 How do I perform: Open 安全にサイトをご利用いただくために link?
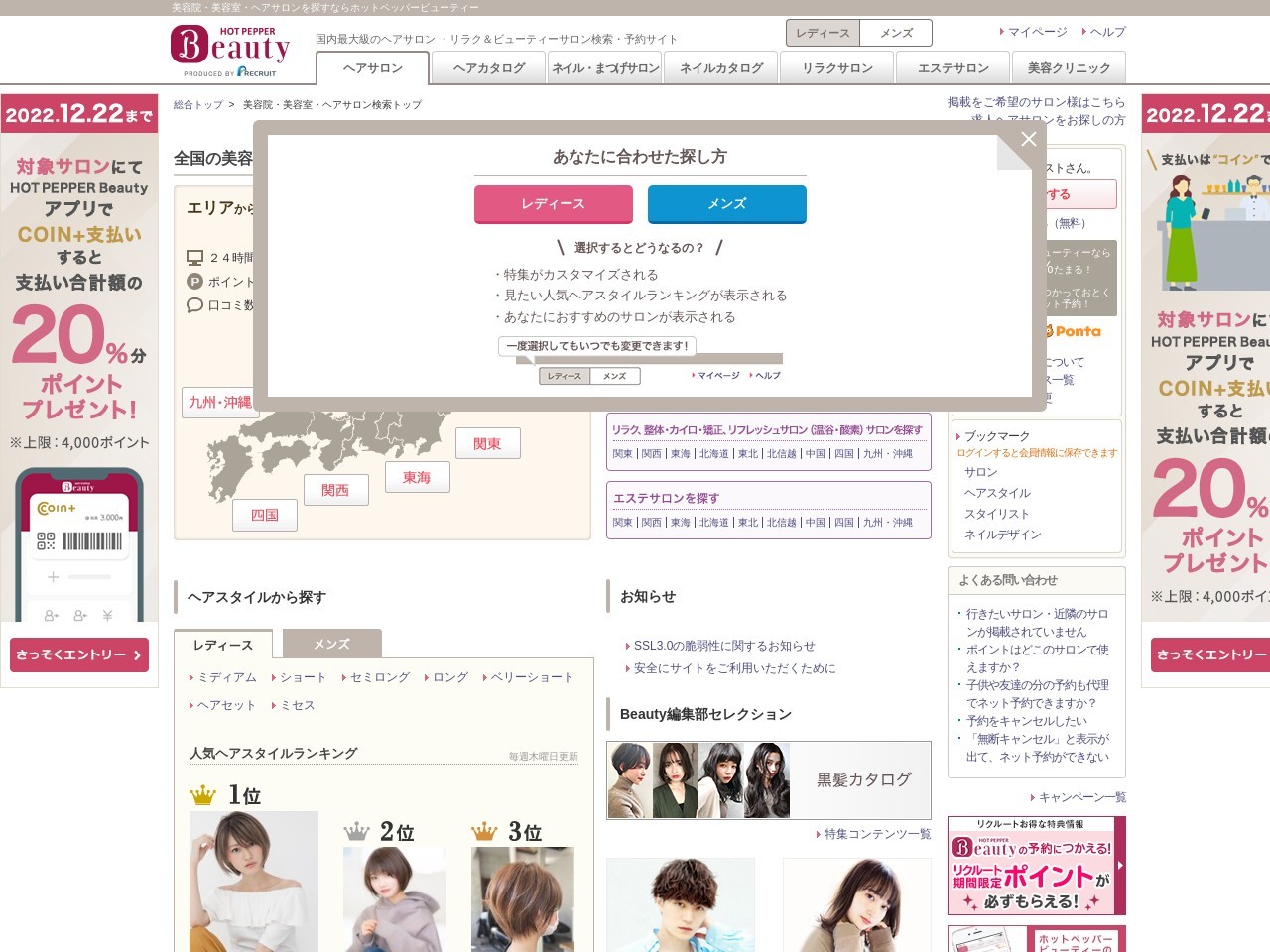click(x=734, y=668)
